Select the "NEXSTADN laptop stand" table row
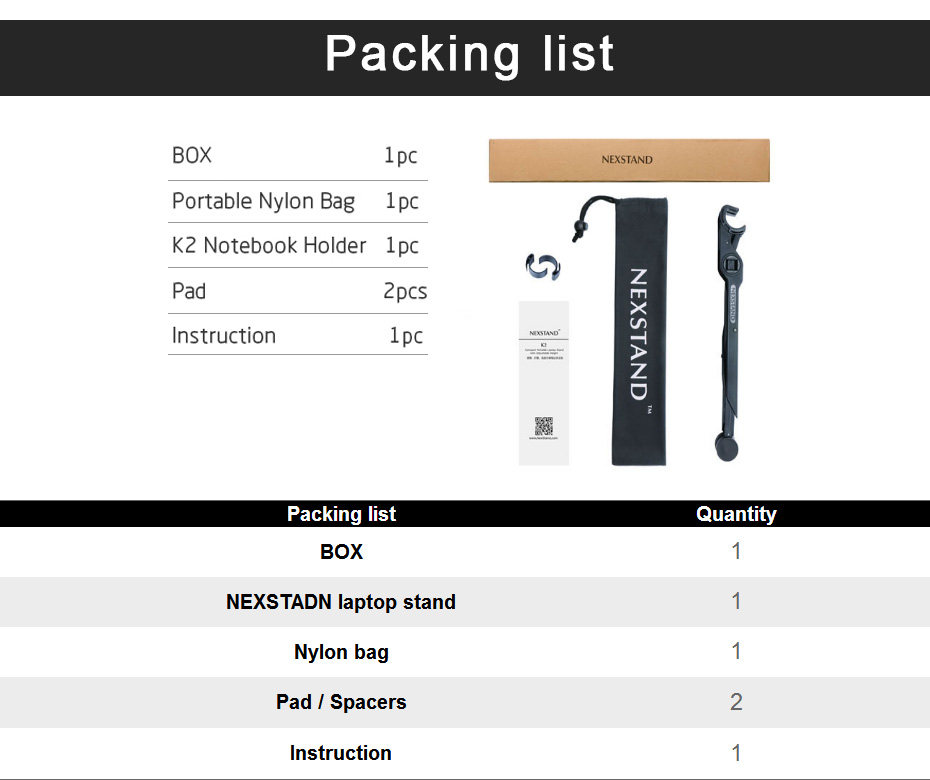 pos(341,602)
